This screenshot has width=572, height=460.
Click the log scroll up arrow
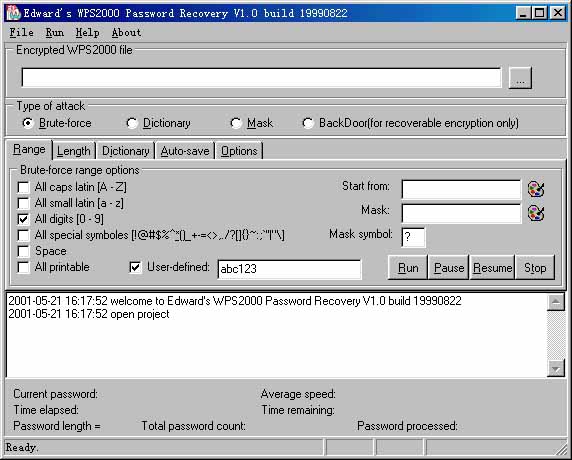[x=556, y=302]
